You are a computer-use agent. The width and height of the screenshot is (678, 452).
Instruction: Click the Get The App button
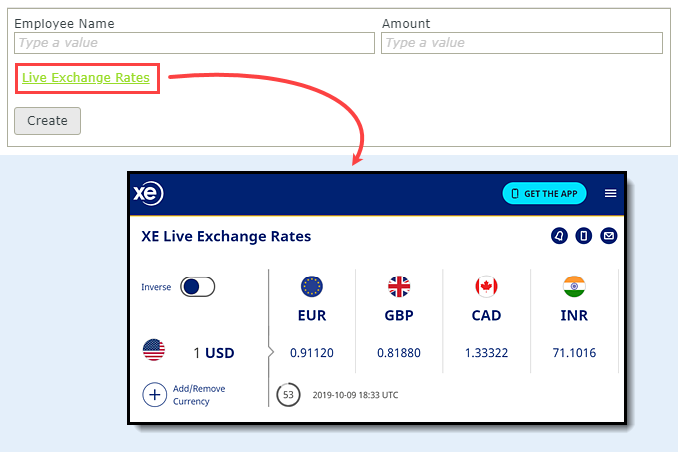coord(545,194)
